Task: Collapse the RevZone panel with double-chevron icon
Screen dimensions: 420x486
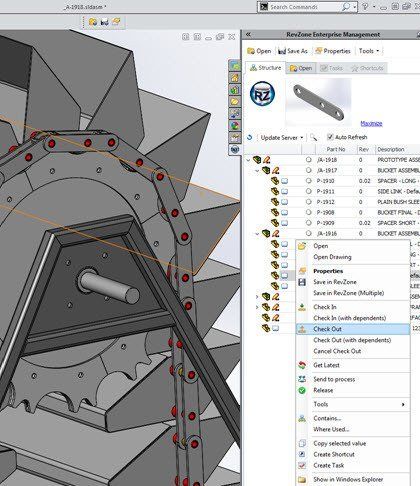Action: [x=248, y=34]
